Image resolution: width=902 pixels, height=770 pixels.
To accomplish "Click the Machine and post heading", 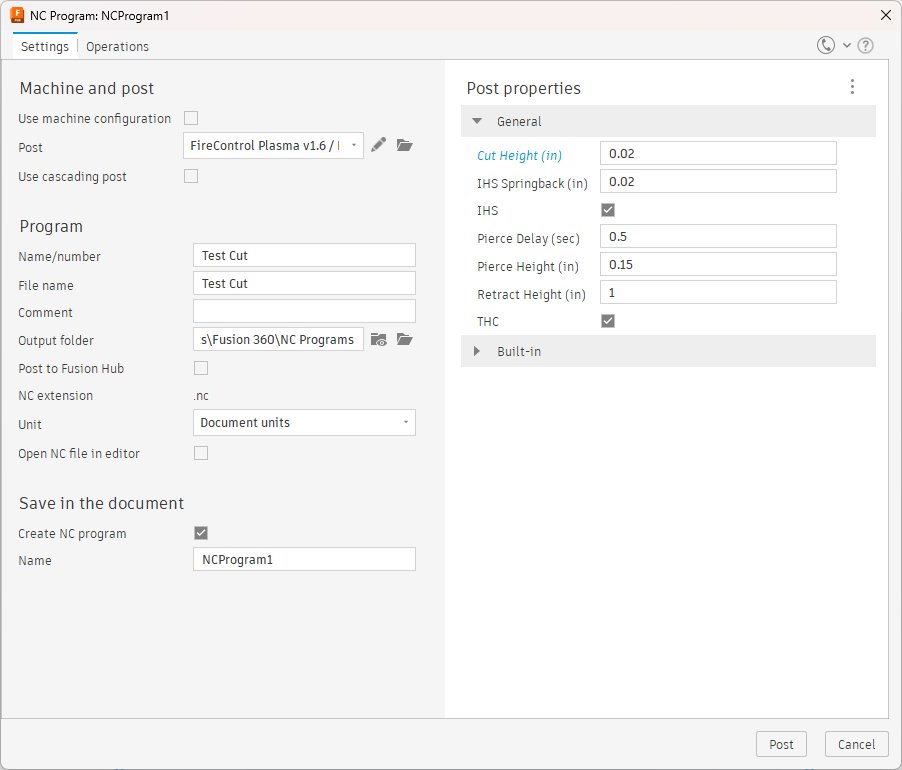I will 87,88.
